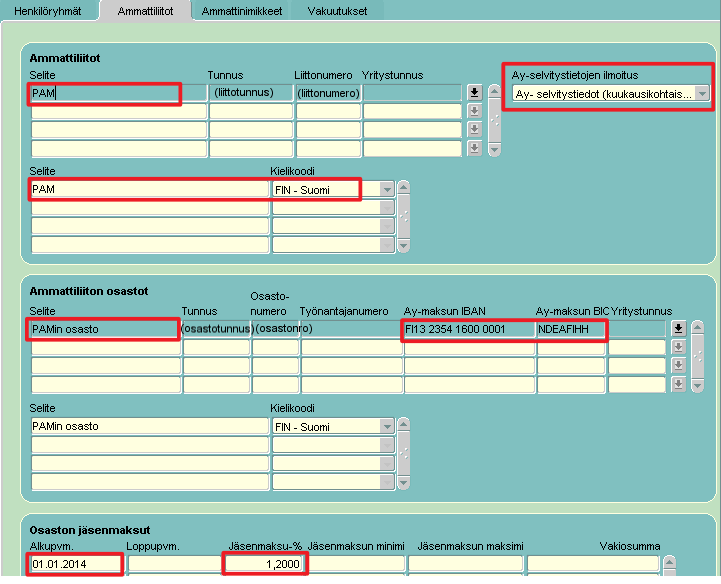
Task: Click the Jäsenmaksun maksimi field
Action: click(465, 564)
